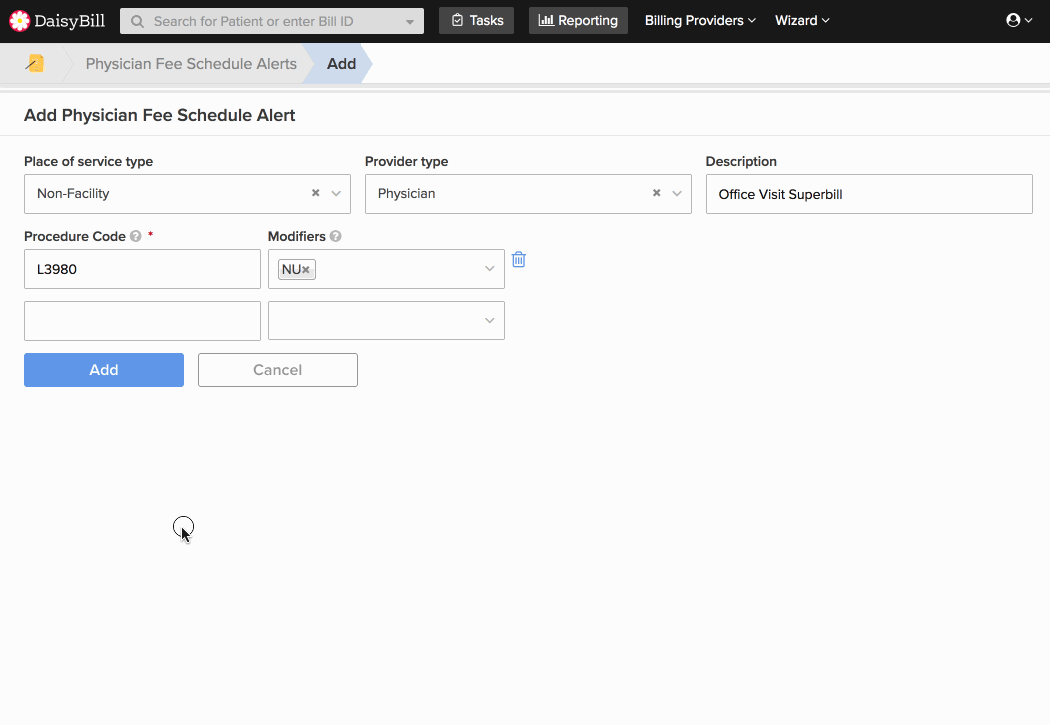Expand the Place of service type dropdown
The image size is (1050, 725).
click(336, 193)
